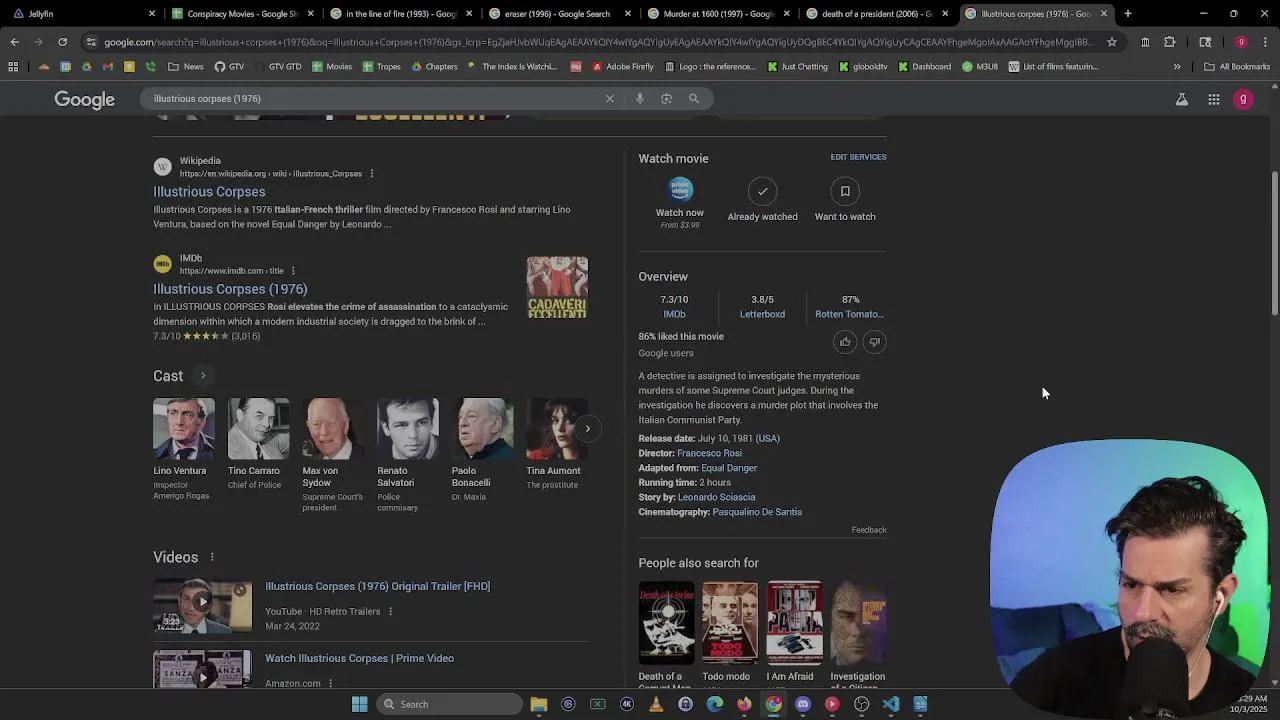Open the Leonardo Sciascia link

pyautogui.click(x=716, y=497)
